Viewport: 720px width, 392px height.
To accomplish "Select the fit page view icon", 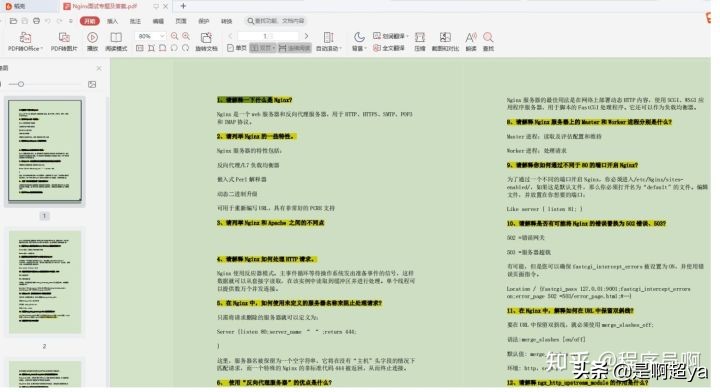I will [x=163, y=48].
